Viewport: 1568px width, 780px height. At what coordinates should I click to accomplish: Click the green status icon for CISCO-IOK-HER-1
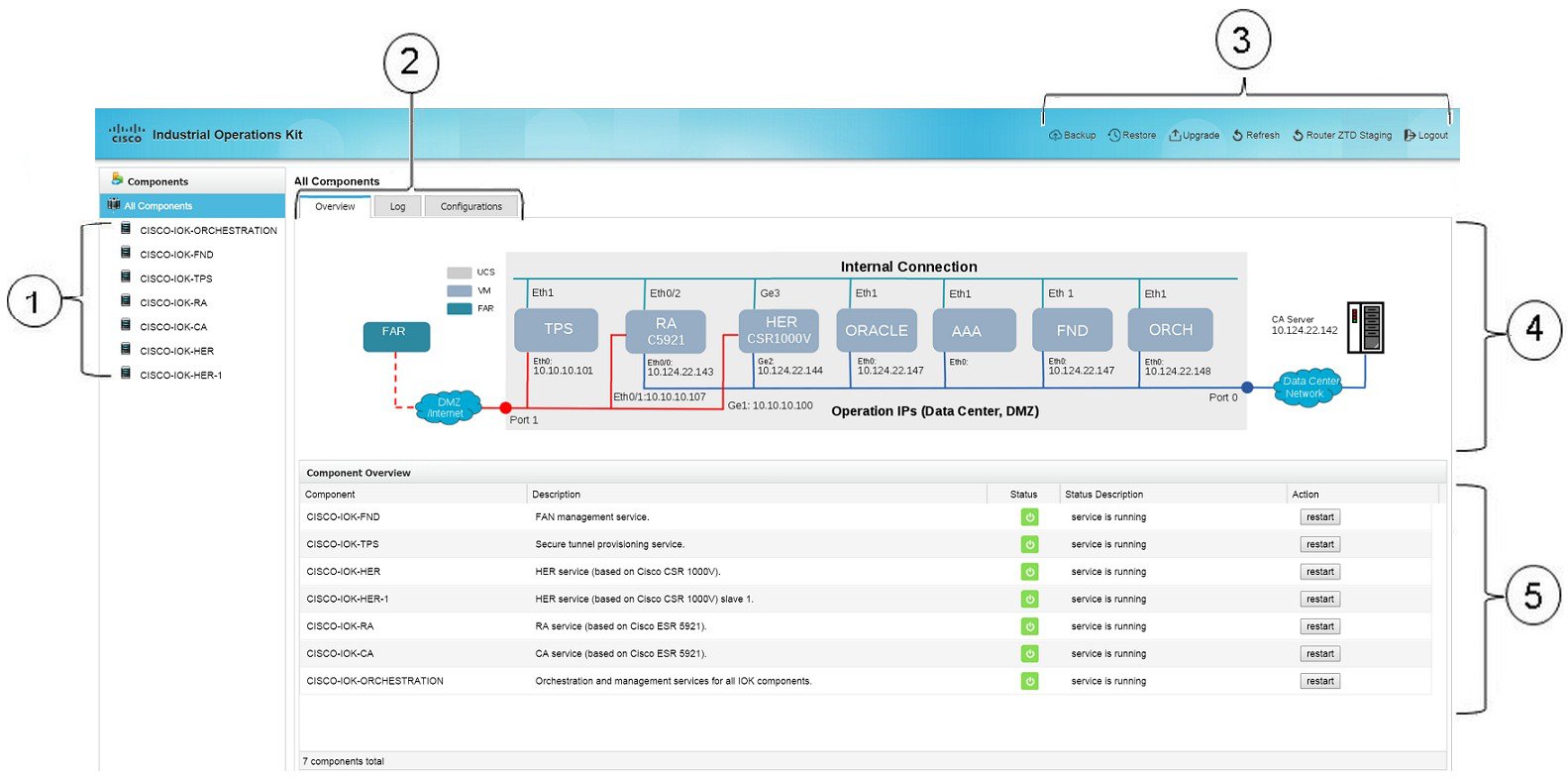pos(1030,599)
